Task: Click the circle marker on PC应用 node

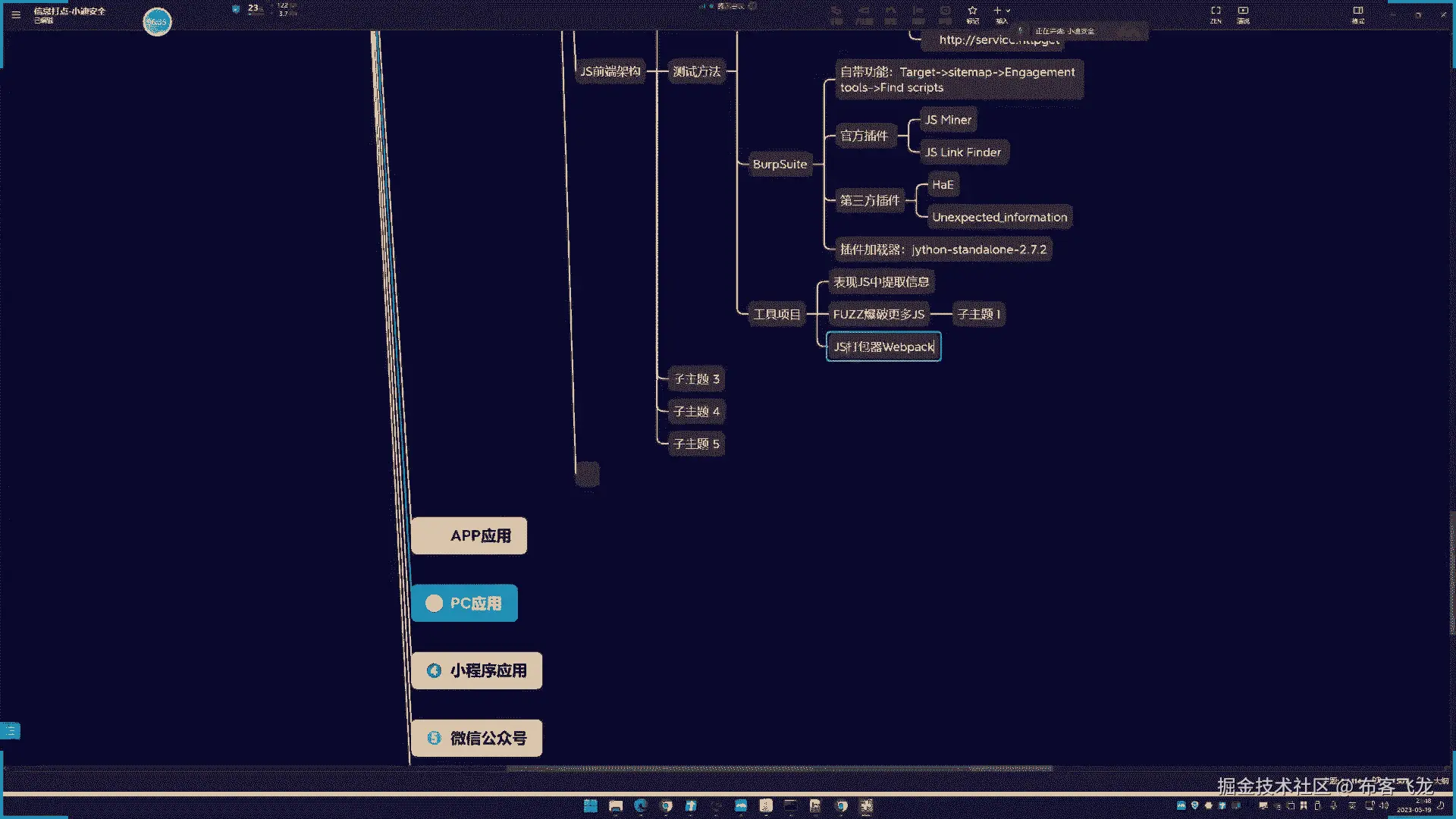Action: pyautogui.click(x=434, y=603)
